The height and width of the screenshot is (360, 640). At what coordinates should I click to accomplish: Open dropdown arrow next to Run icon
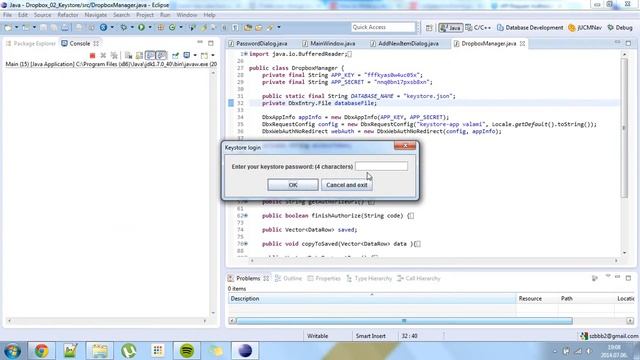click(x=150, y=27)
